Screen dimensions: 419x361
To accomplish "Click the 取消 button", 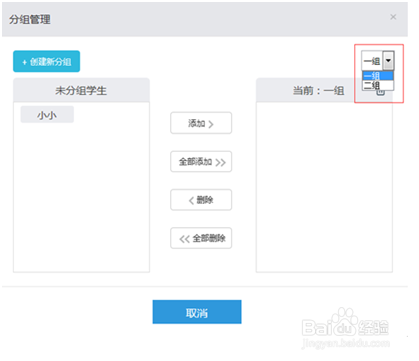I will pos(197,312).
